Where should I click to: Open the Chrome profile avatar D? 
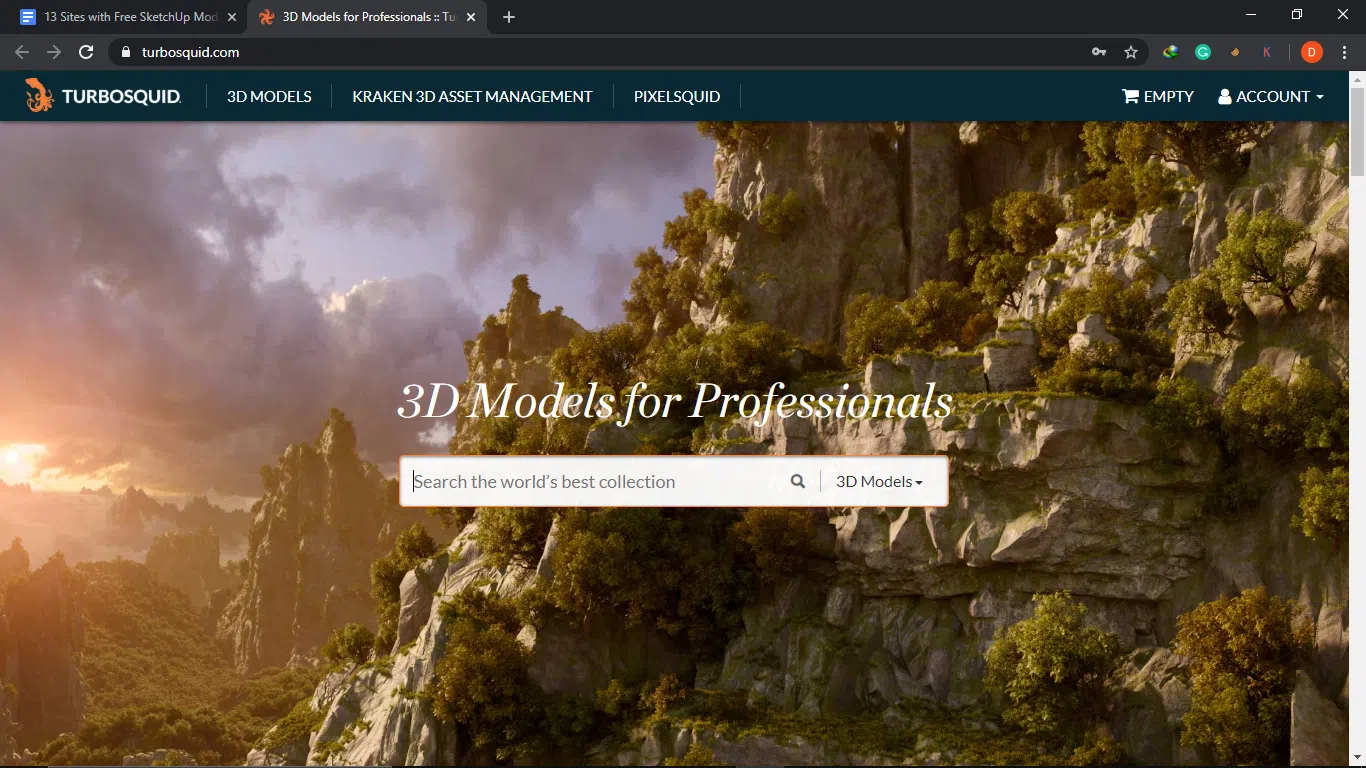tap(1311, 52)
